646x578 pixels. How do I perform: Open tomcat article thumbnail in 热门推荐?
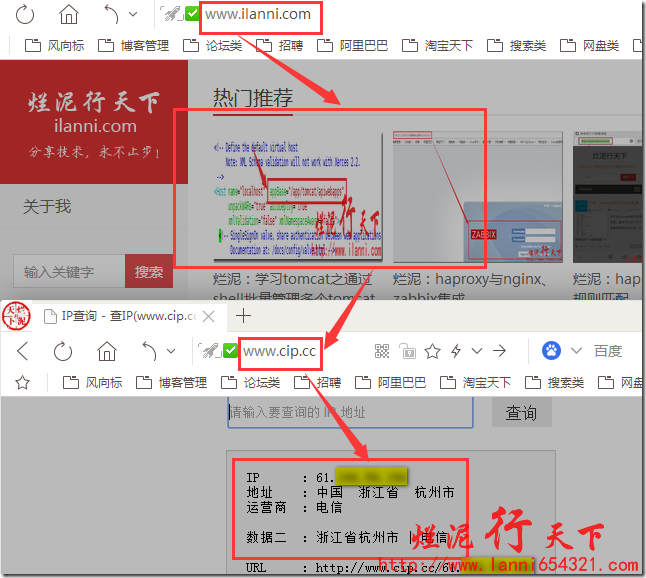tap(298, 197)
